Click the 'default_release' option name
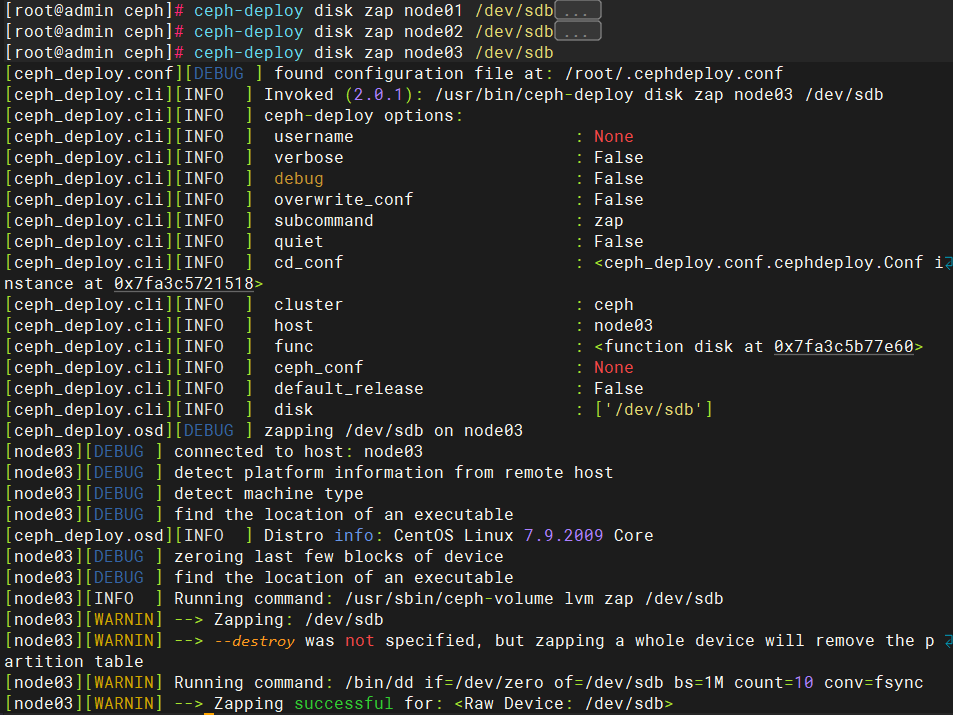The height and width of the screenshot is (715, 953). click(x=348, y=389)
